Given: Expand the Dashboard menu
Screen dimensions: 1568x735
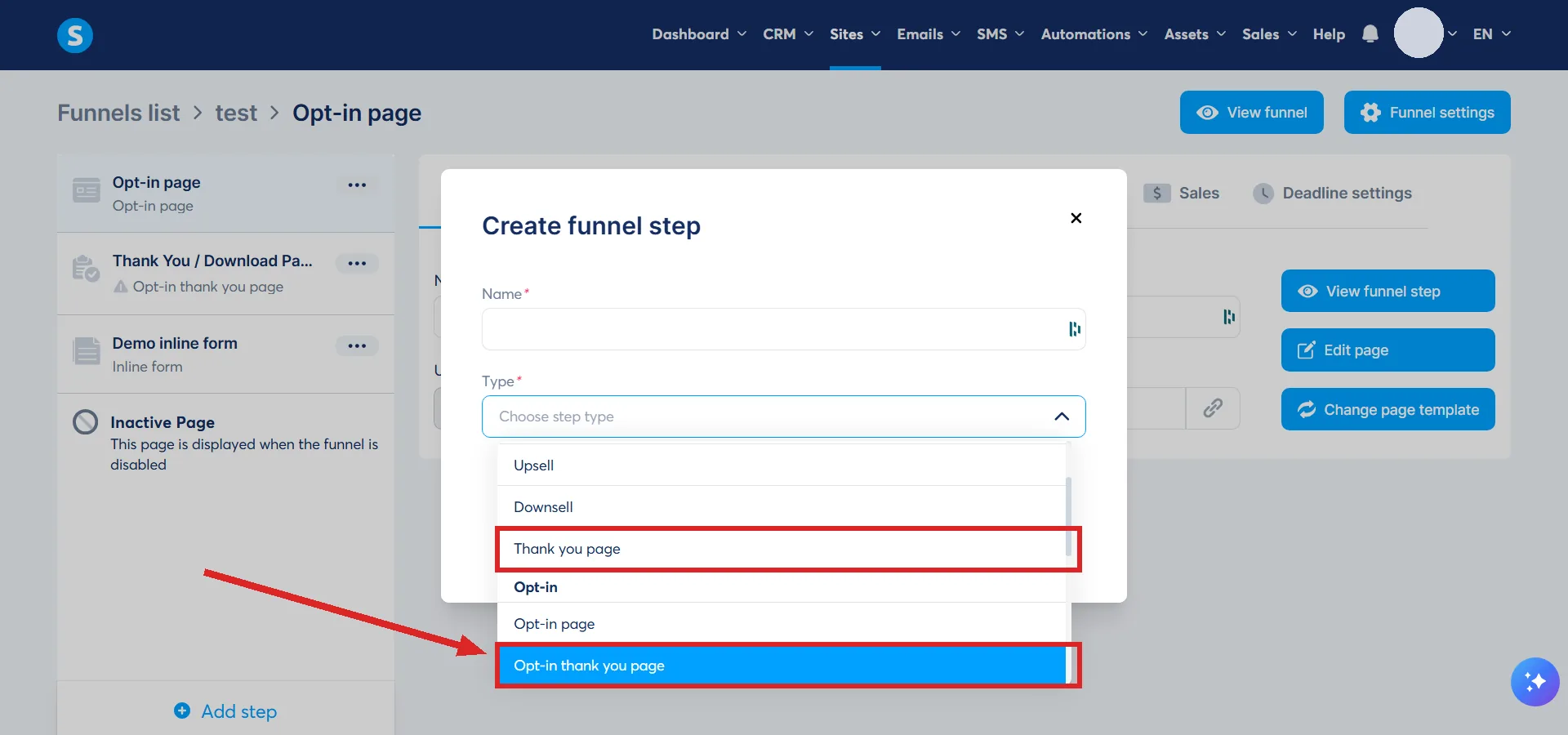Looking at the screenshot, I should 699,34.
